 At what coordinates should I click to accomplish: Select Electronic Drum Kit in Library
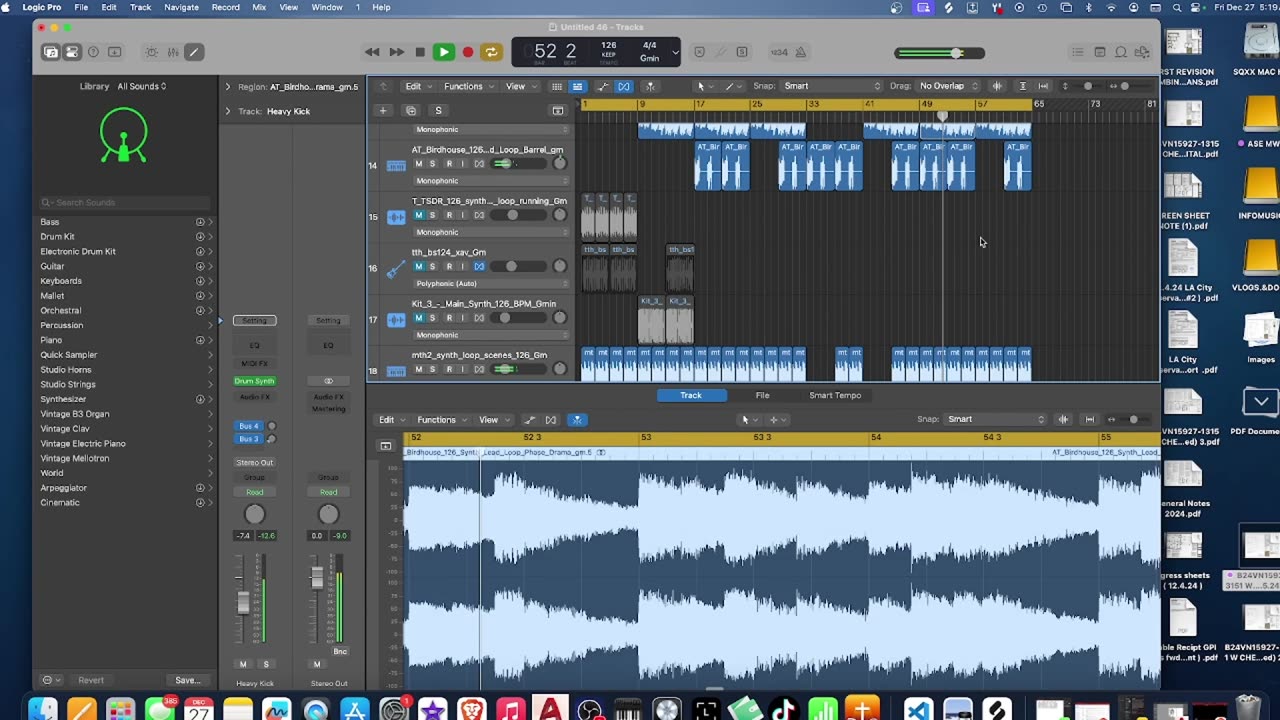click(78, 251)
